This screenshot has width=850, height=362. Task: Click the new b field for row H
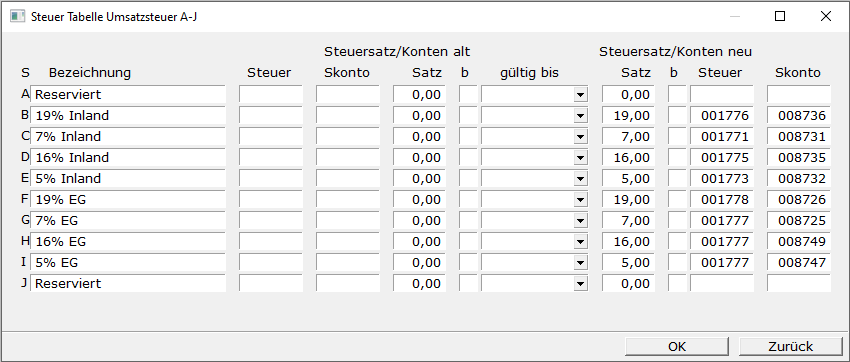point(677,241)
